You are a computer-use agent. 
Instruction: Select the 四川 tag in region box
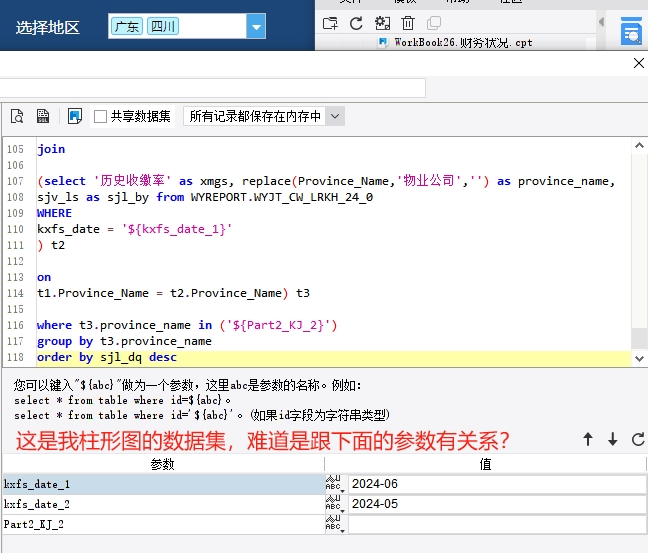coord(163,27)
